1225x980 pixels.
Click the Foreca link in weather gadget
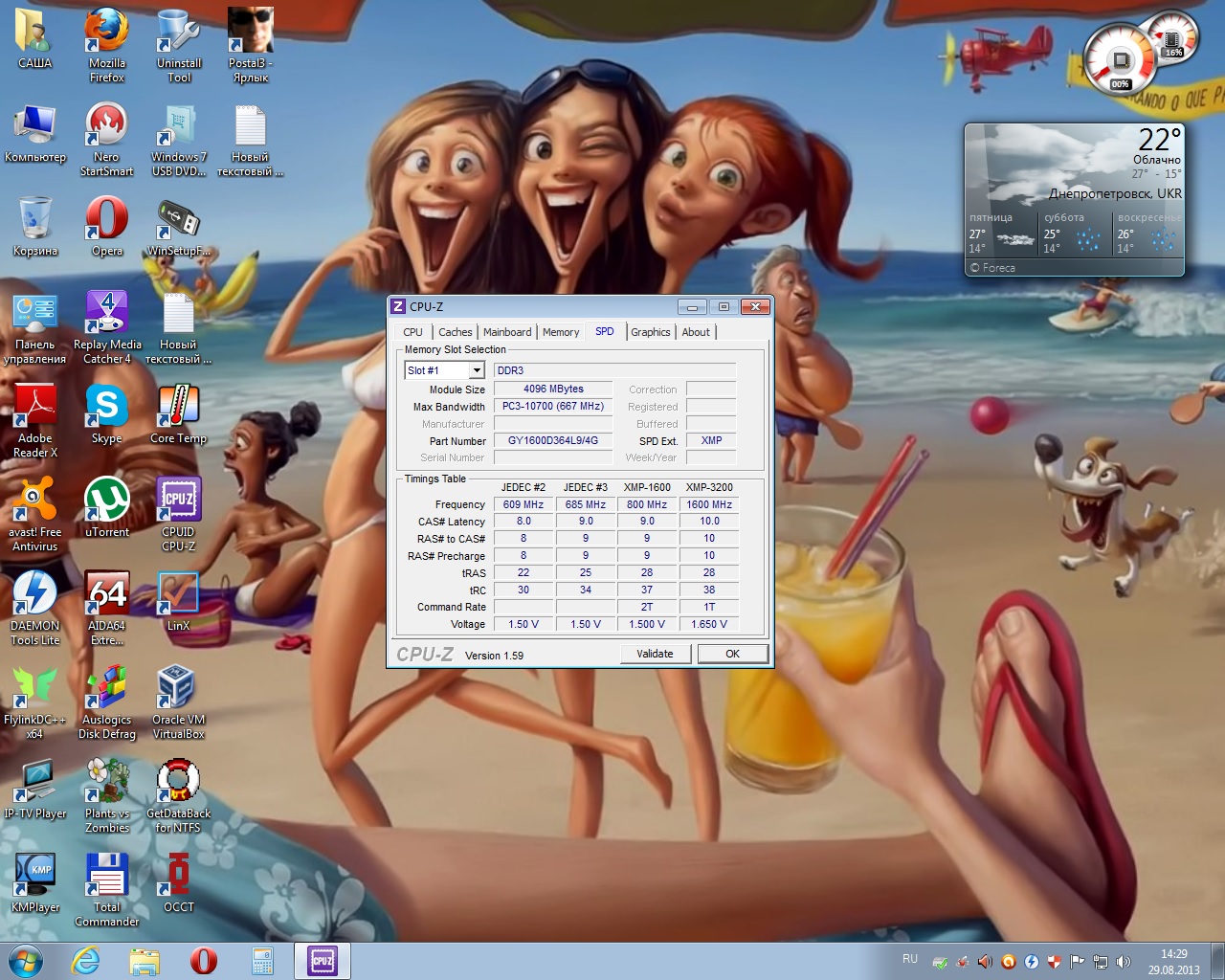tap(992, 268)
